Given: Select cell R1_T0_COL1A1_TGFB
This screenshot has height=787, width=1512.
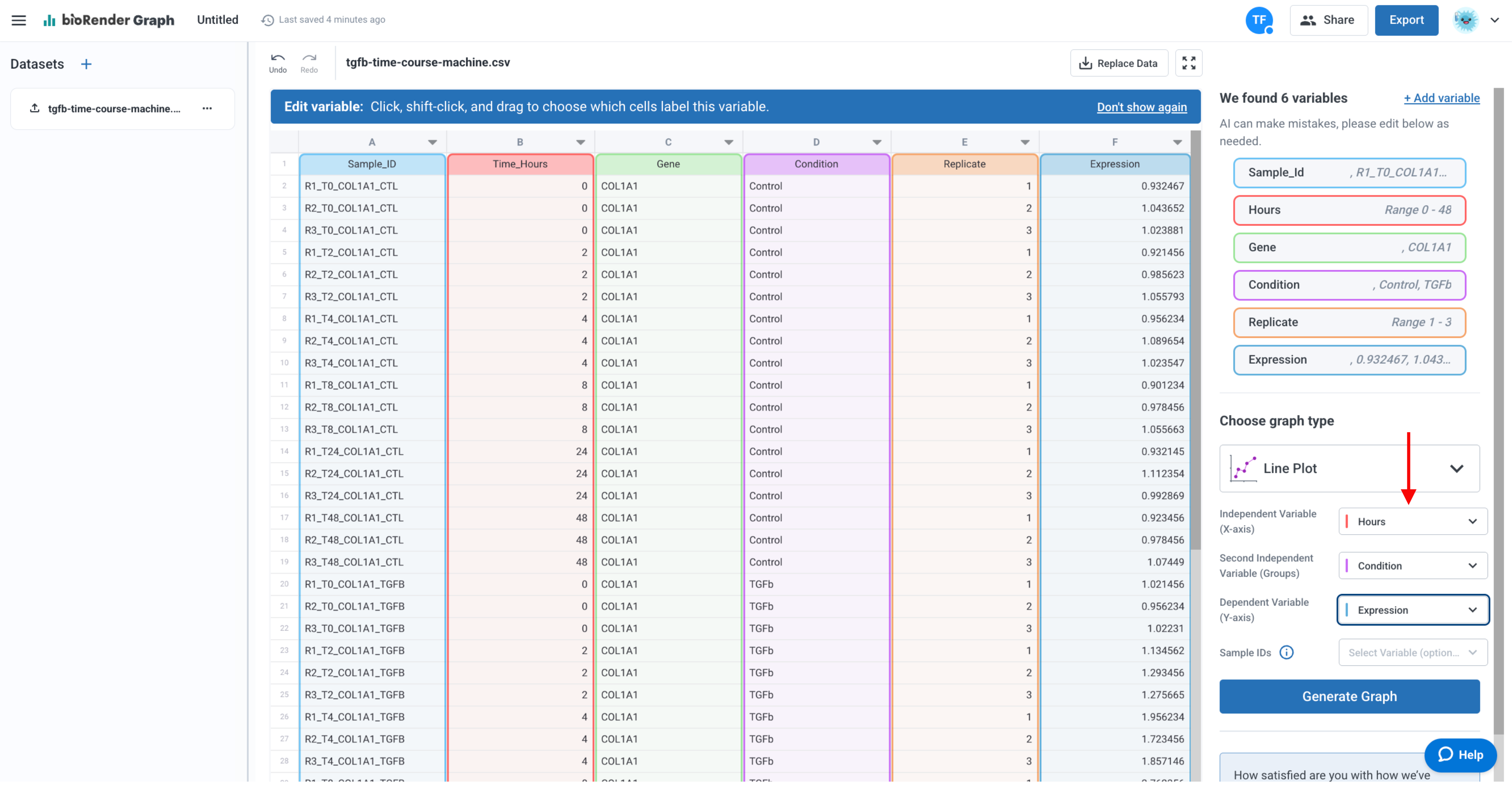Looking at the screenshot, I should pos(371,584).
